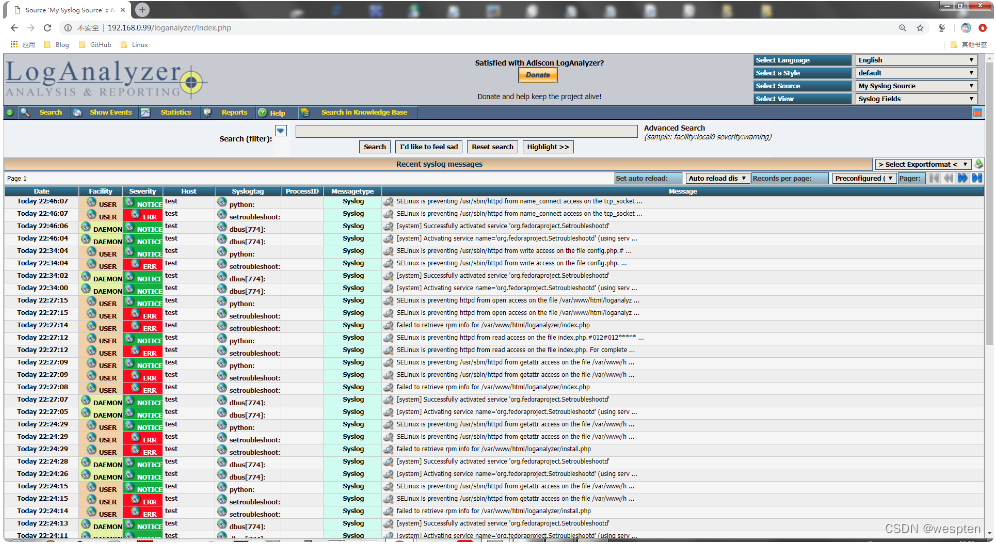Viewport: 996px width, 545px height.
Task: Click the Reset search button
Action: coord(492,147)
